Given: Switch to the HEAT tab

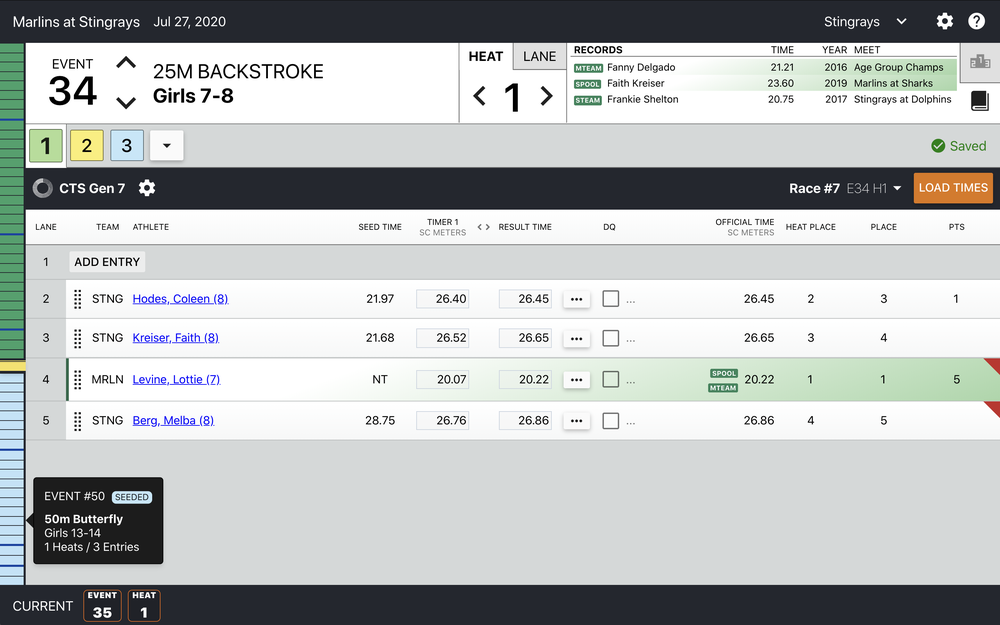Looking at the screenshot, I should (x=486, y=56).
